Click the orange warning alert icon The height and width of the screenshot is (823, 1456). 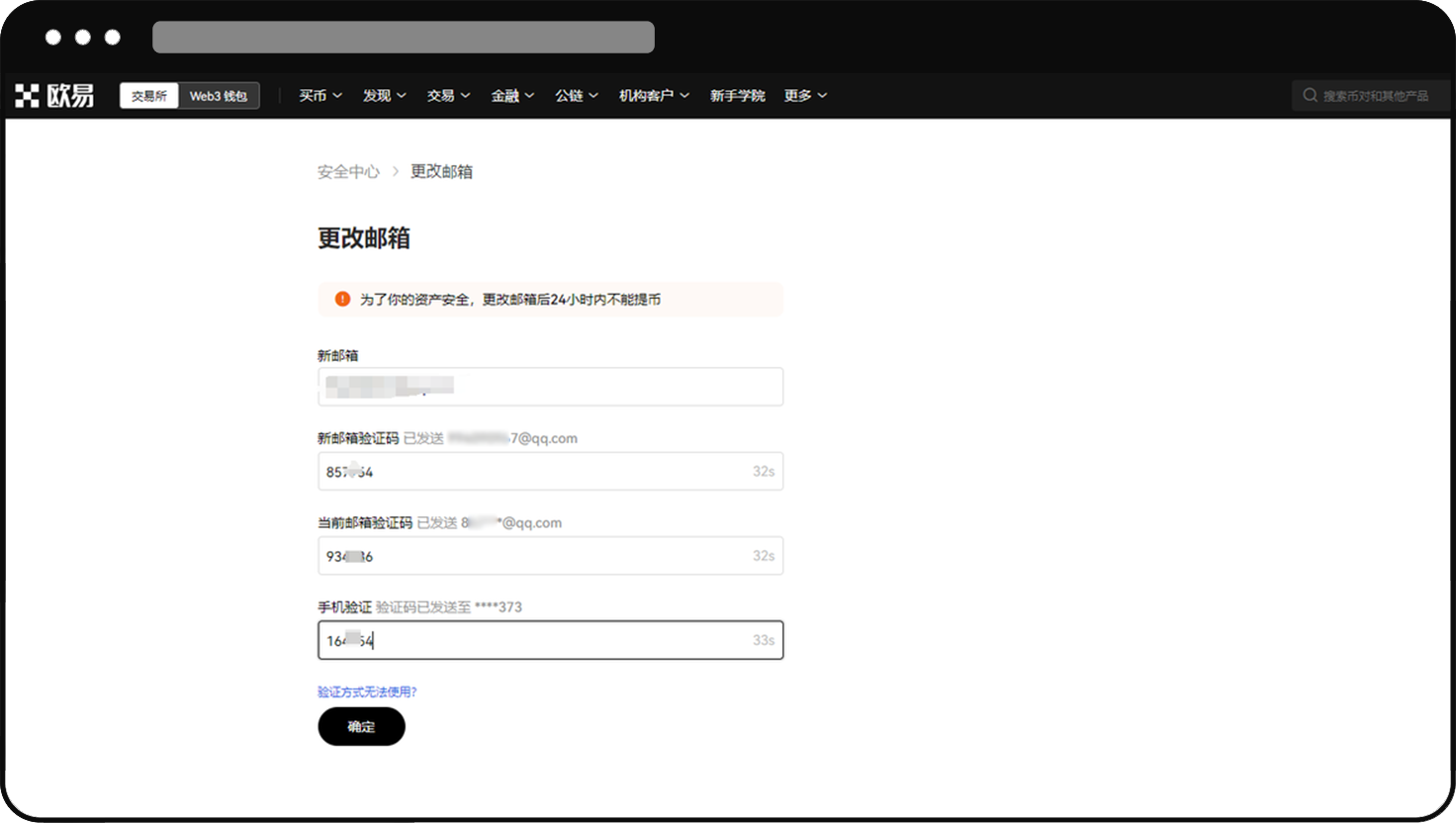click(342, 299)
